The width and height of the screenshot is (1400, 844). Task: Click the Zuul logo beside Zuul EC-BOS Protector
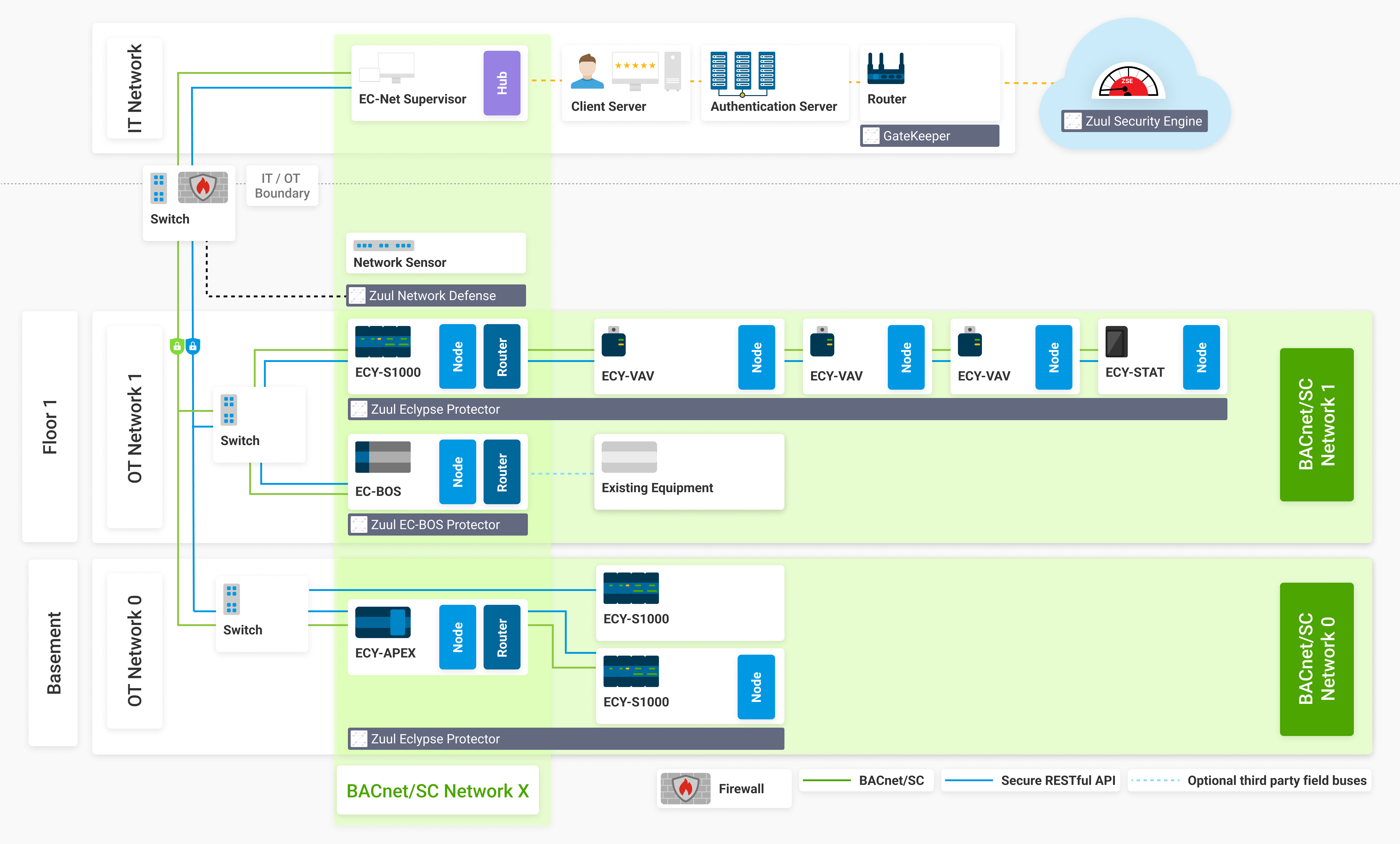(x=359, y=524)
